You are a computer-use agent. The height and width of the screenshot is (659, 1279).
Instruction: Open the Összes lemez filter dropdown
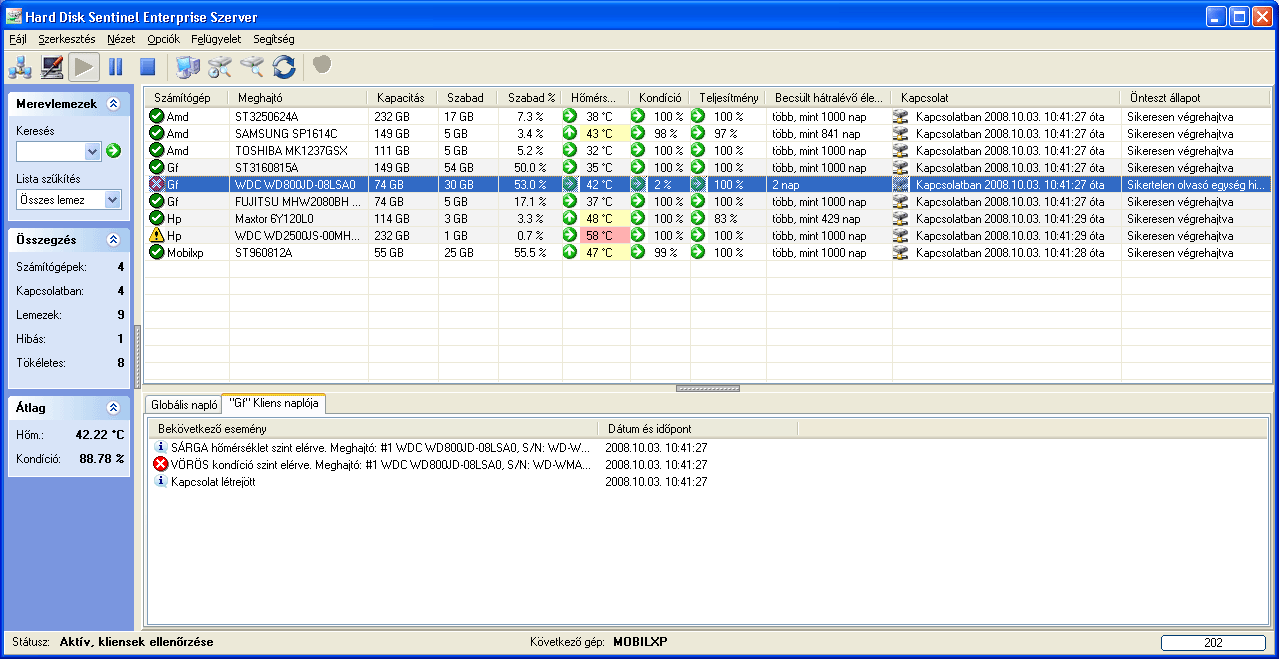point(112,199)
